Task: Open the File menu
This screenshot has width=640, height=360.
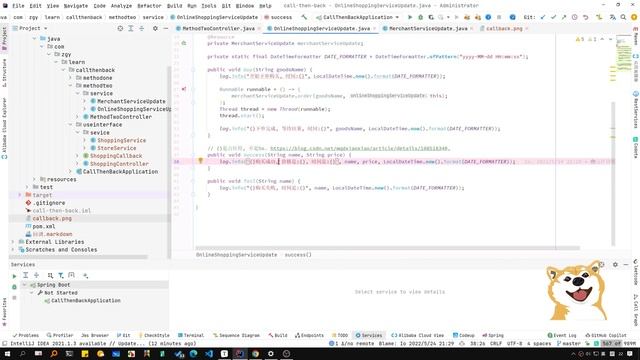Action: tap(18, 6)
